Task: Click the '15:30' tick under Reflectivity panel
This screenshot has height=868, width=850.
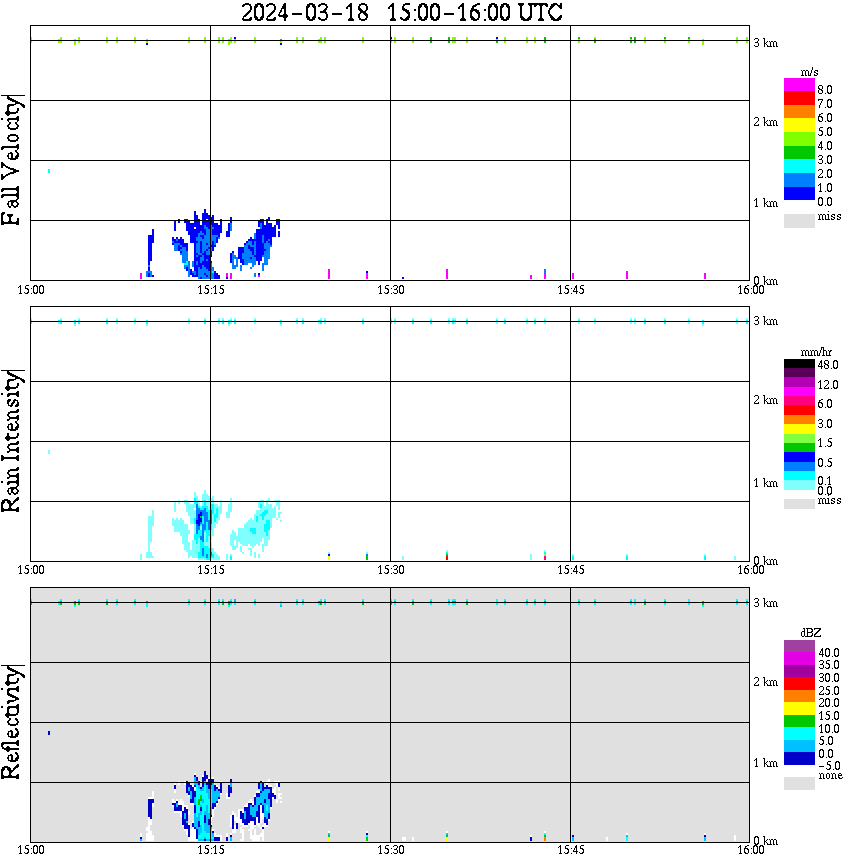Action: click(391, 850)
